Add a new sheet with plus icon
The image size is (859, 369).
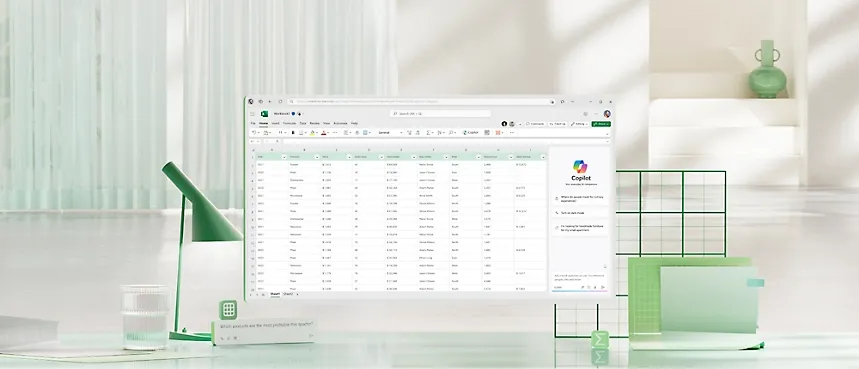click(297, 294)
